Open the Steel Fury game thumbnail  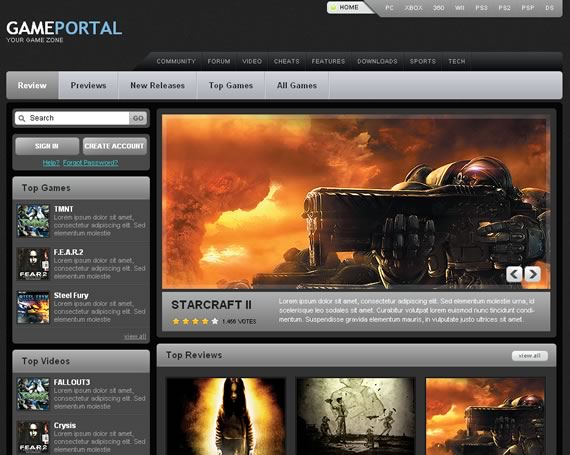click(x=33, y=307)
